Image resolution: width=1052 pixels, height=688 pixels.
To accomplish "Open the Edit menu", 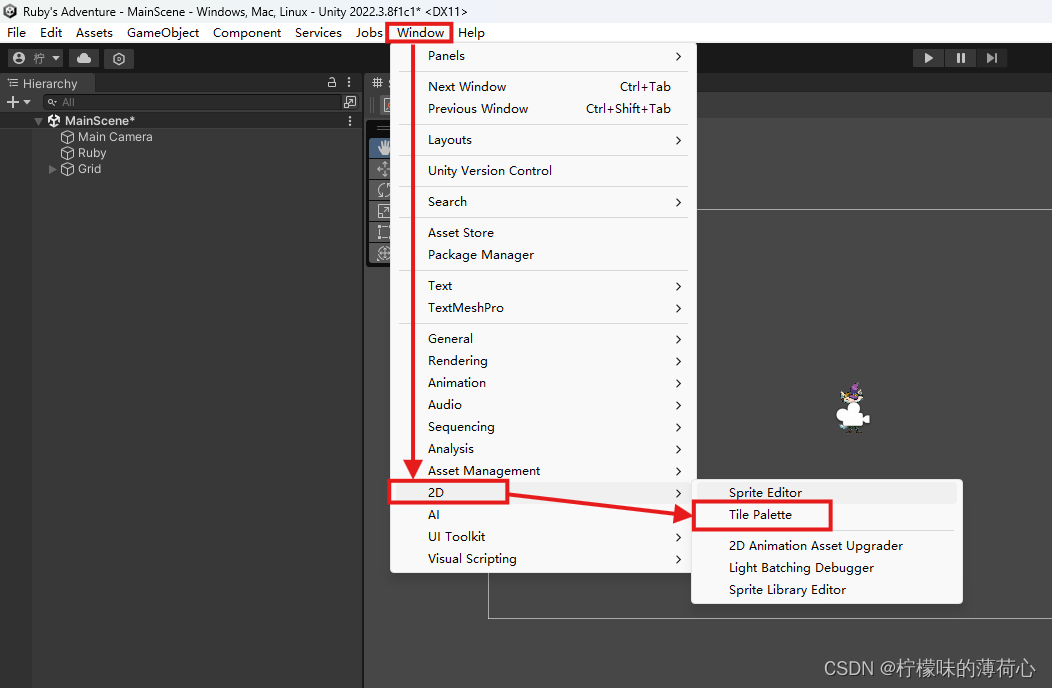I will tap(51, 32).
